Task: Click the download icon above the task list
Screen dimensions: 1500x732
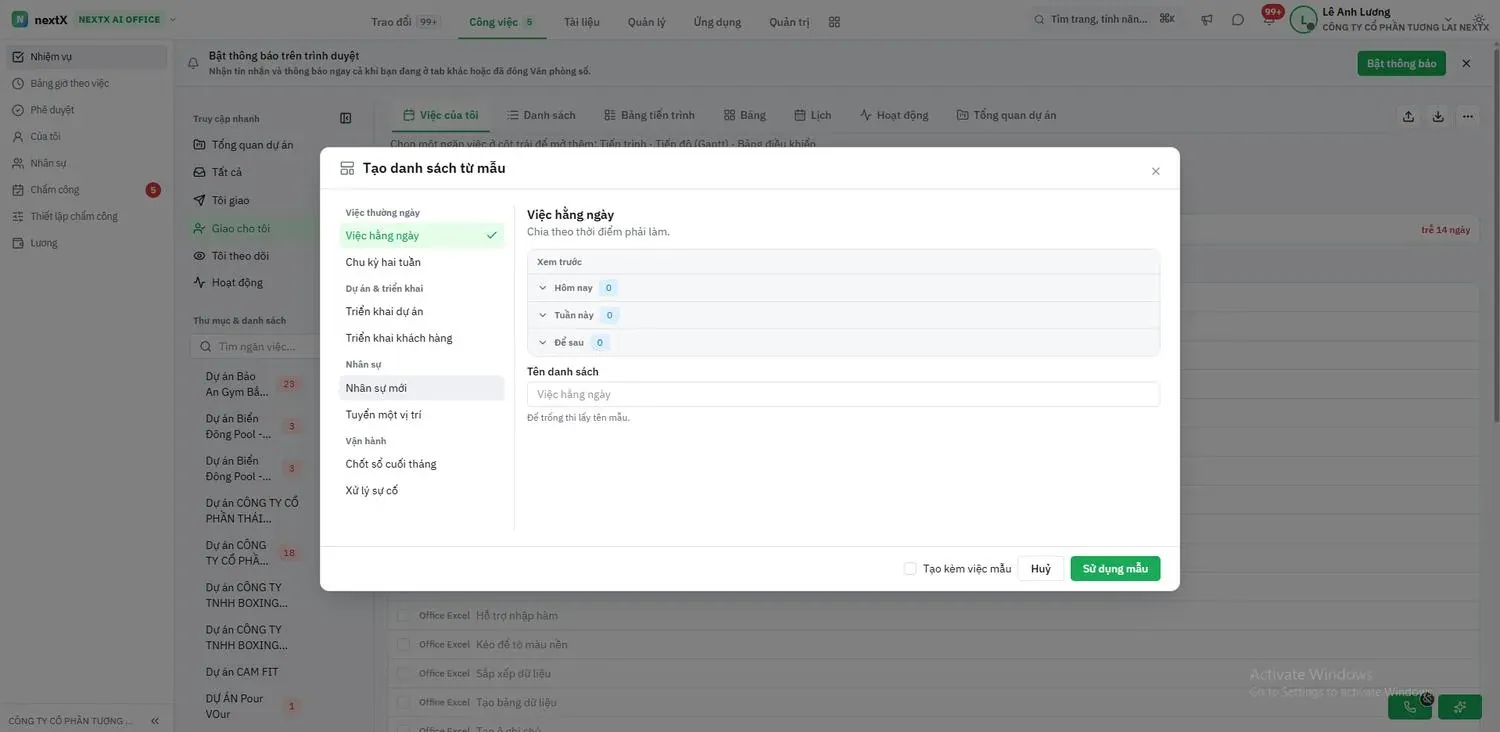Action: (1438, 116)
